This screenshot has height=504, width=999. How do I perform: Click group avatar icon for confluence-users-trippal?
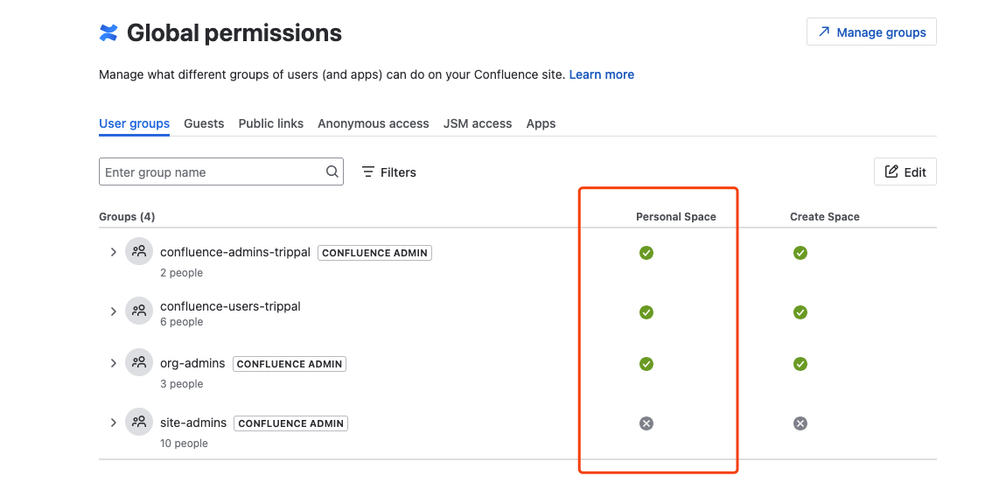(x=139, y=311)
